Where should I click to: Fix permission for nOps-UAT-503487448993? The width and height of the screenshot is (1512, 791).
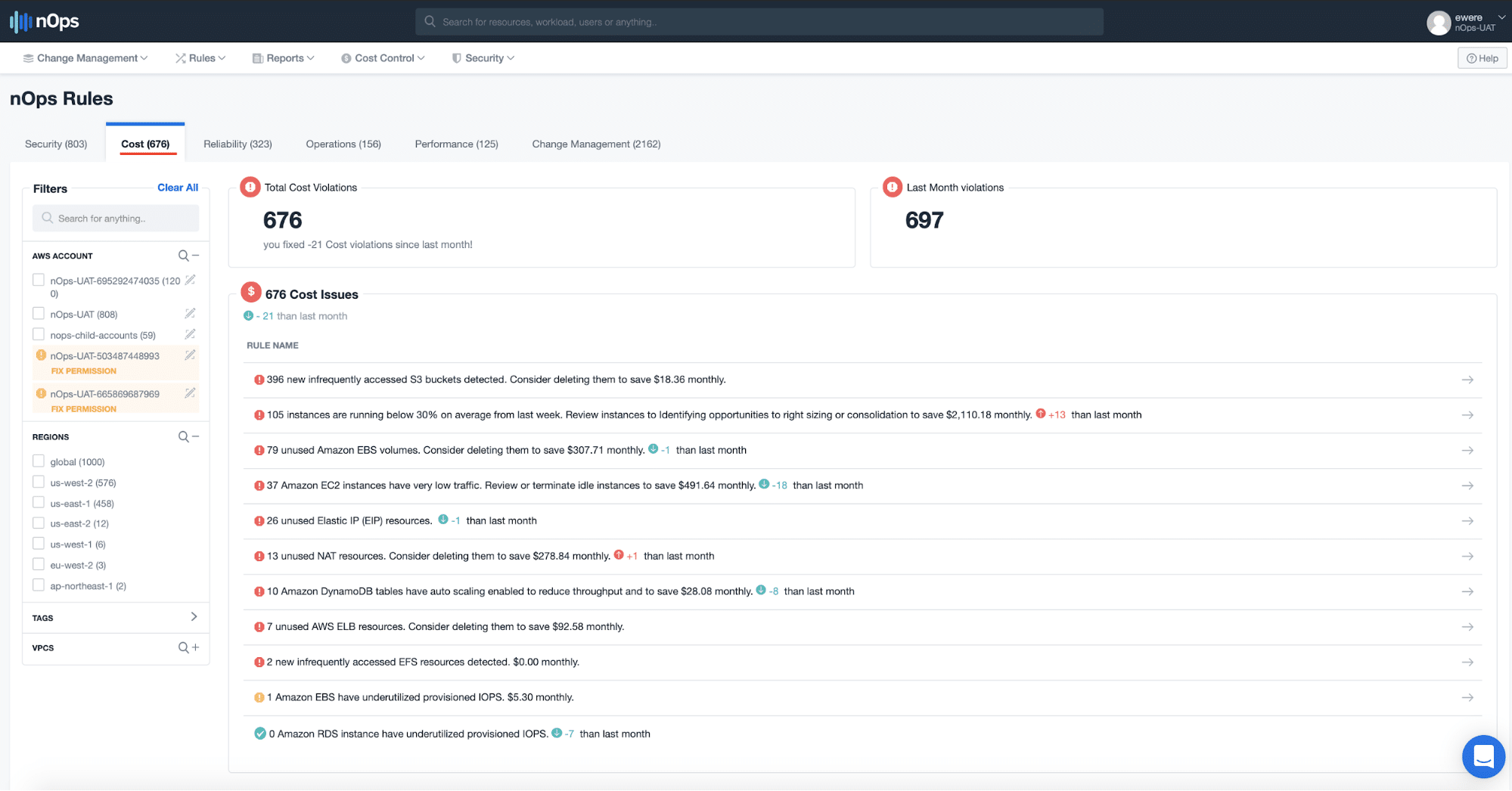pyautogui.click(x=84, y=371)
